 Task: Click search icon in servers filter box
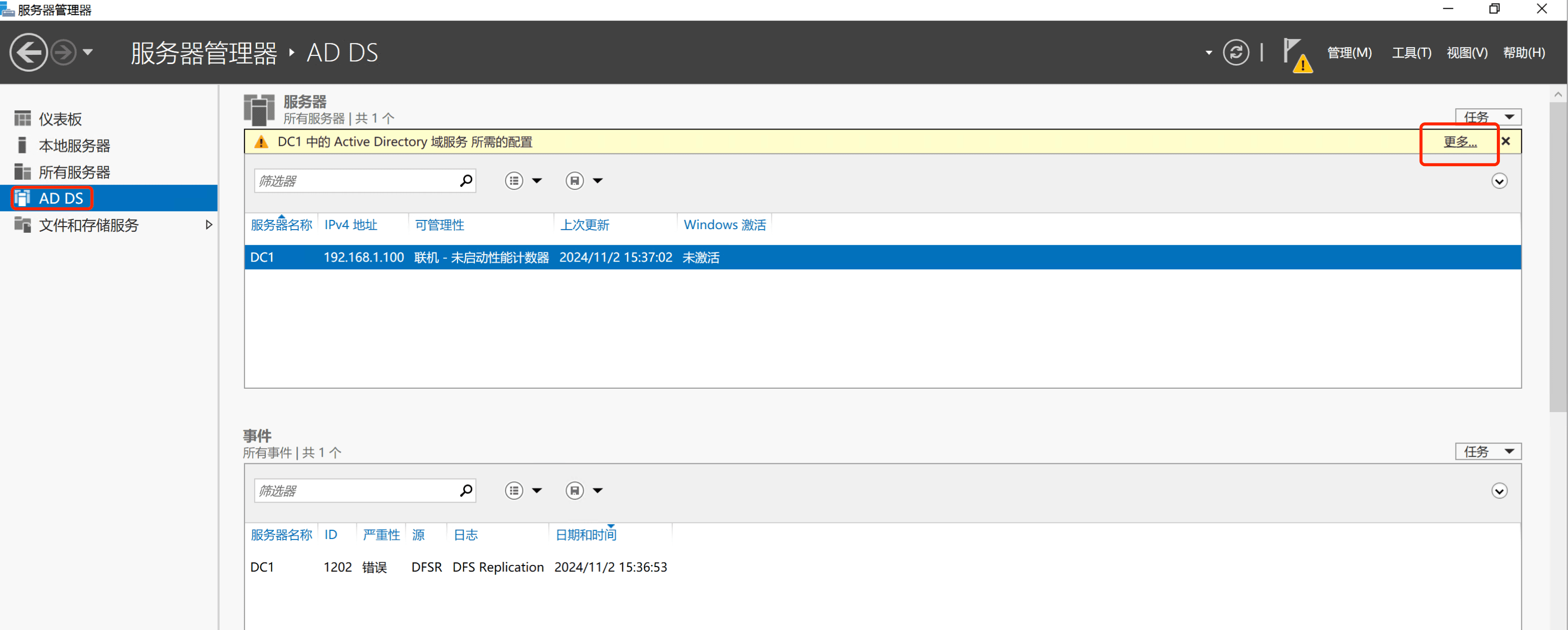[x=466, y=180]
